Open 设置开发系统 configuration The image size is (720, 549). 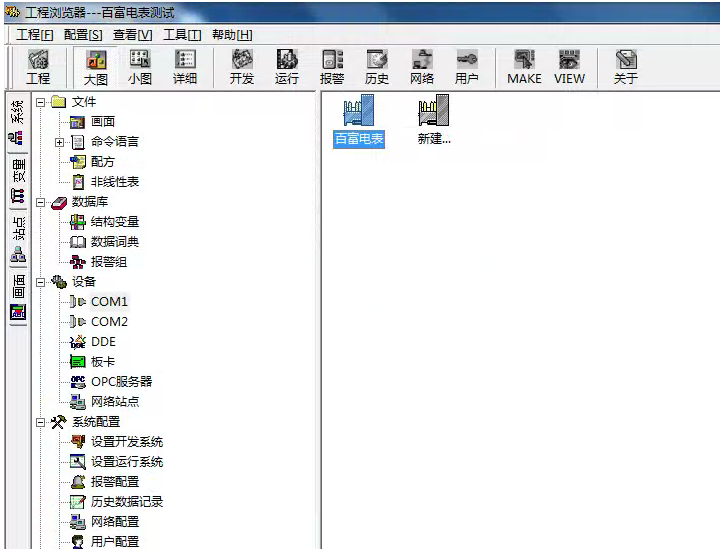pyautogui.click(x=127, y=442)
